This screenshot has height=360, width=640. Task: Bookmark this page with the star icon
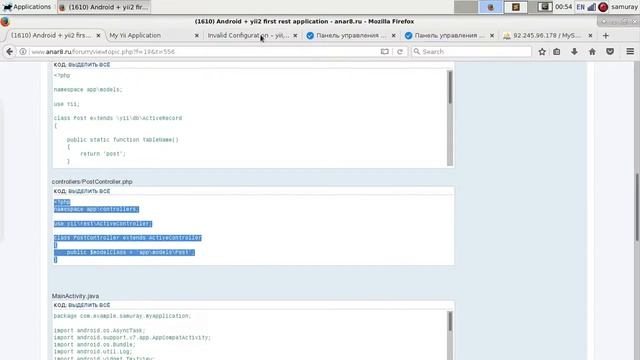pyautogui.click(x=542, y=51)
